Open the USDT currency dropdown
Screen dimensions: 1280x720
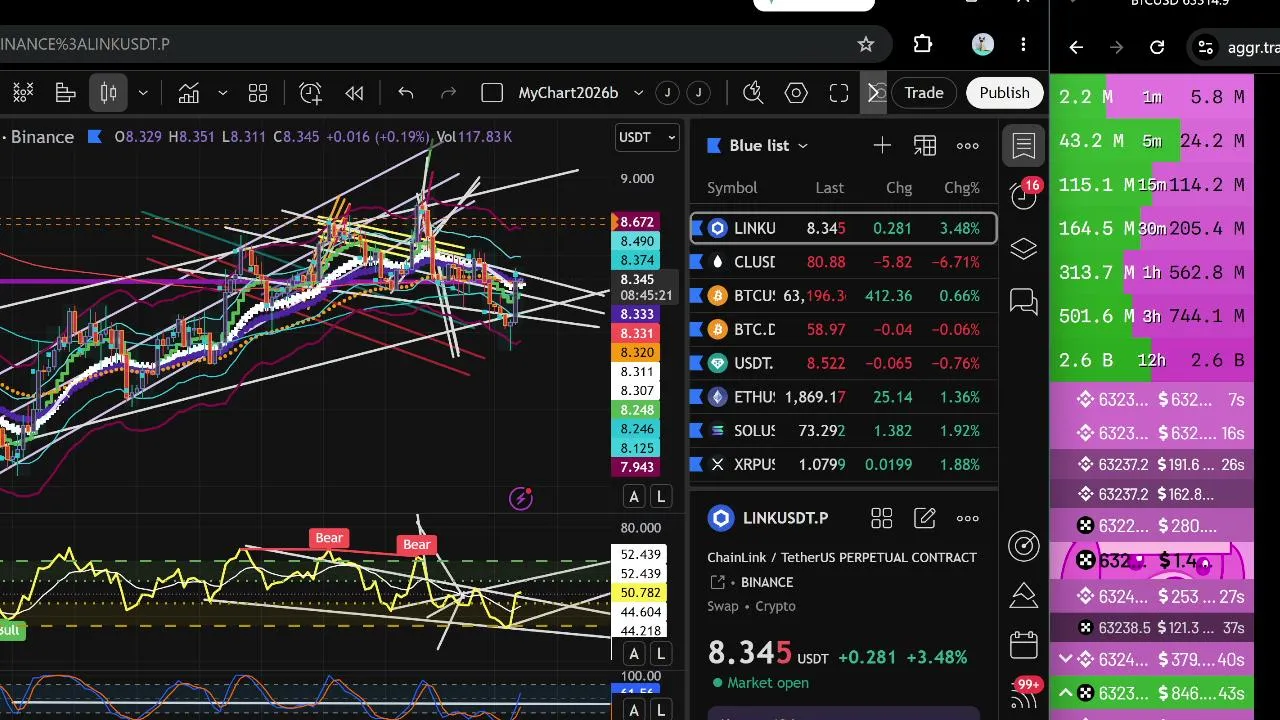pyautogui.click(x=647, y=137)
